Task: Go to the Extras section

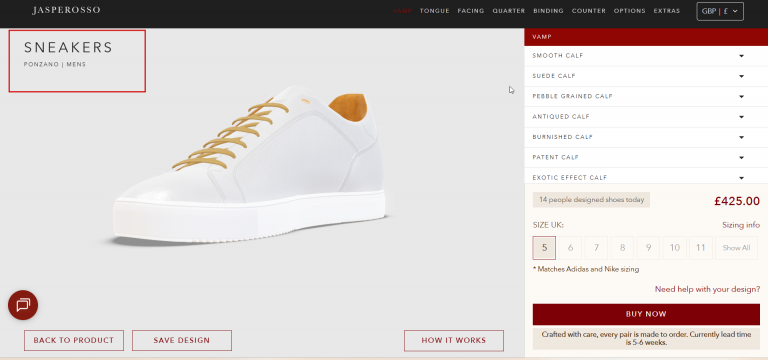Action: coord(667,11)
